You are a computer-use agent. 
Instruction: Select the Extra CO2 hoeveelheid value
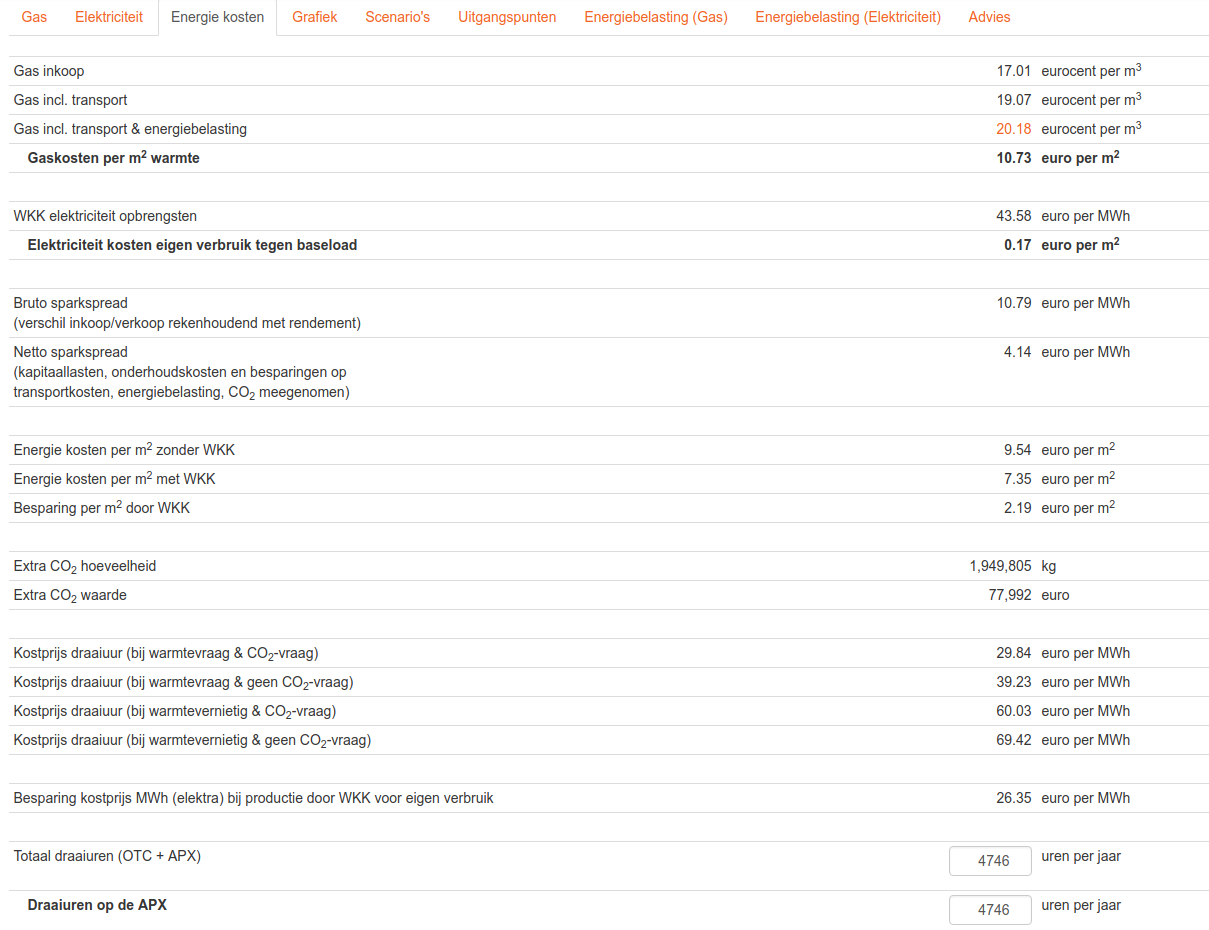pyautogui.click(x=1000, y=566)
